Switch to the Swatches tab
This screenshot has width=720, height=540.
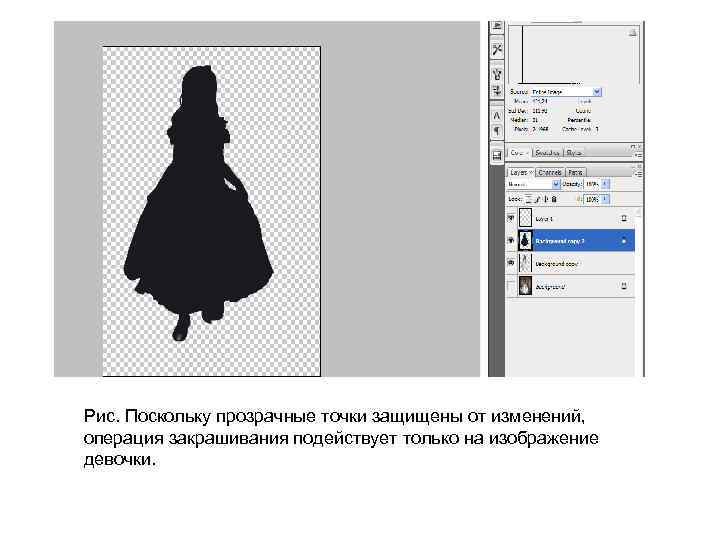(547, 152)
